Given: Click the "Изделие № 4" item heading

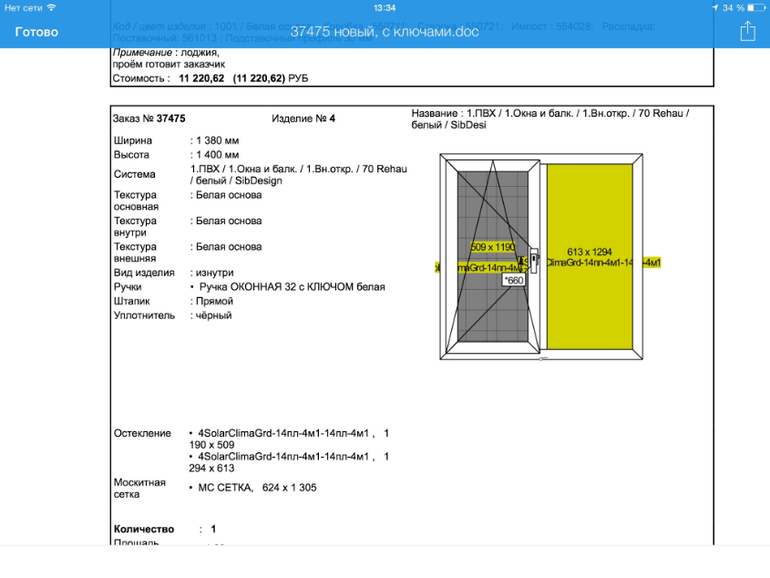Looking at the screenshot, I should (303, 118).
